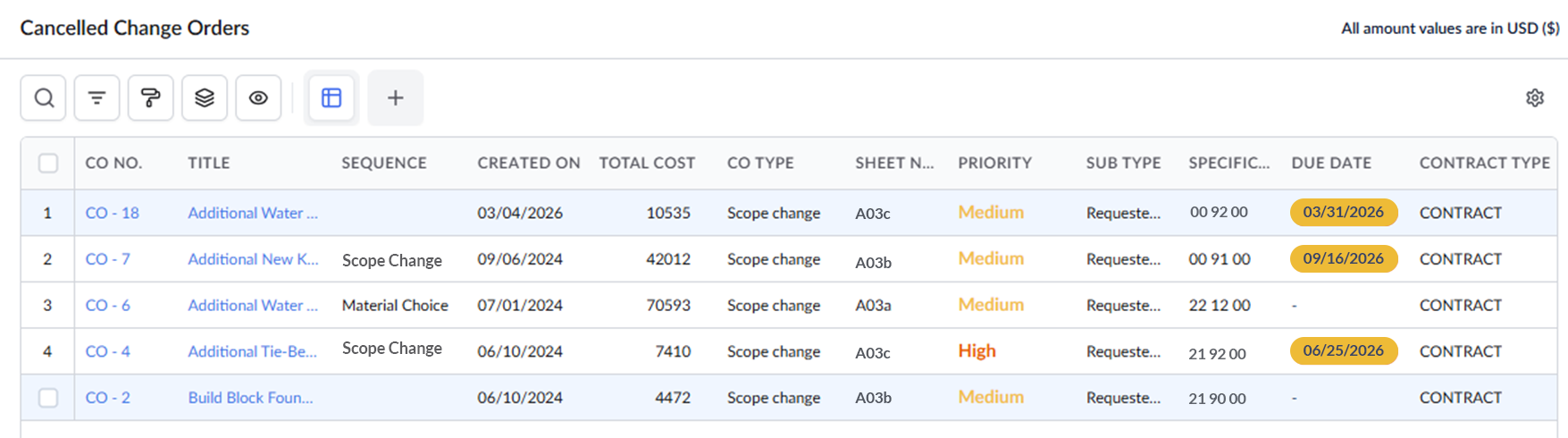The image size is (1568, 438).
Task: Click total cost 70593
Action: (x=668, y=306)
